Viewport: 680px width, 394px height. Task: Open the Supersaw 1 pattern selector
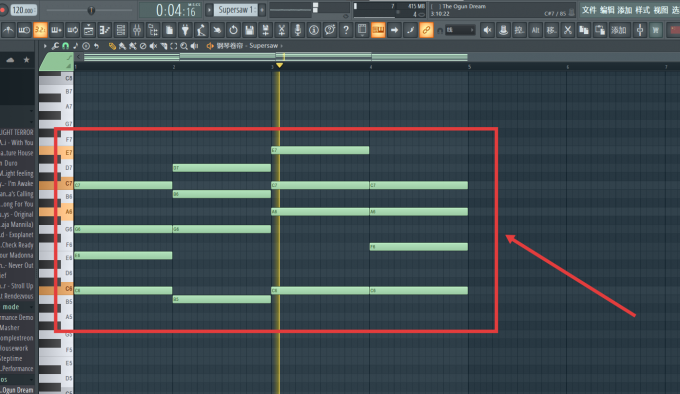[235, 10]
